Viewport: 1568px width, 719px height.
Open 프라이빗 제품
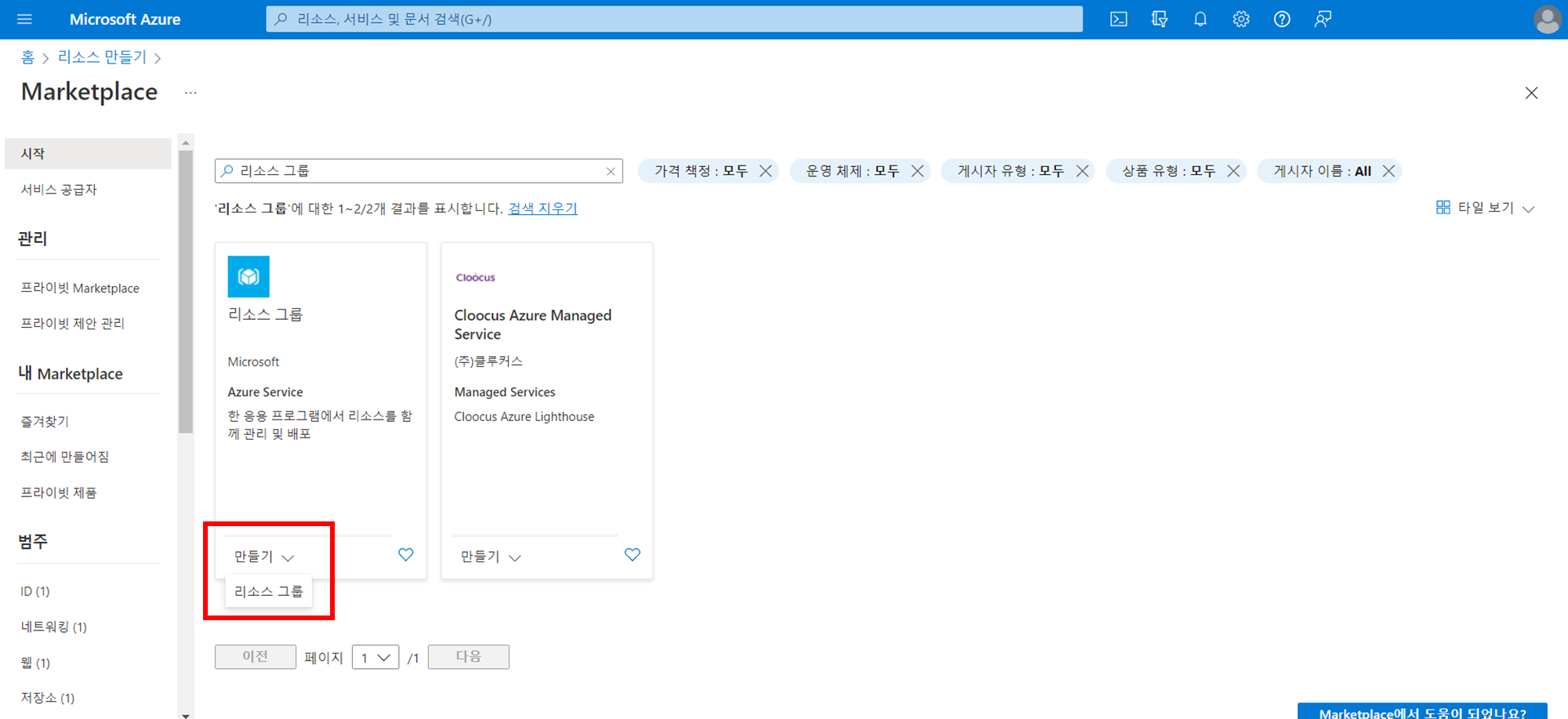[x=59, y=492]
